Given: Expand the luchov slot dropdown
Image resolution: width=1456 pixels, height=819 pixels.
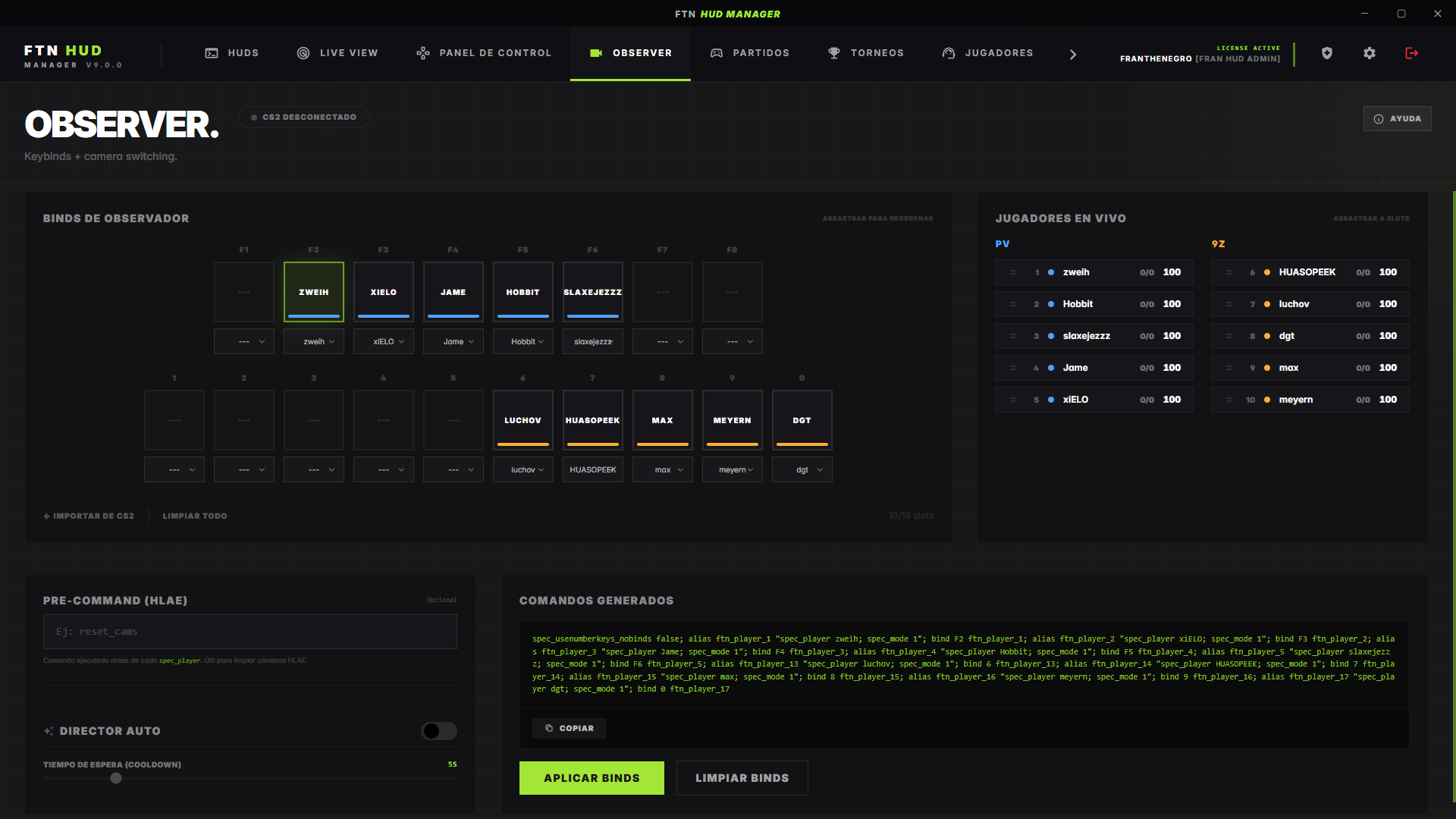Looking at the screenshot, I should click(x=523, y=470).
